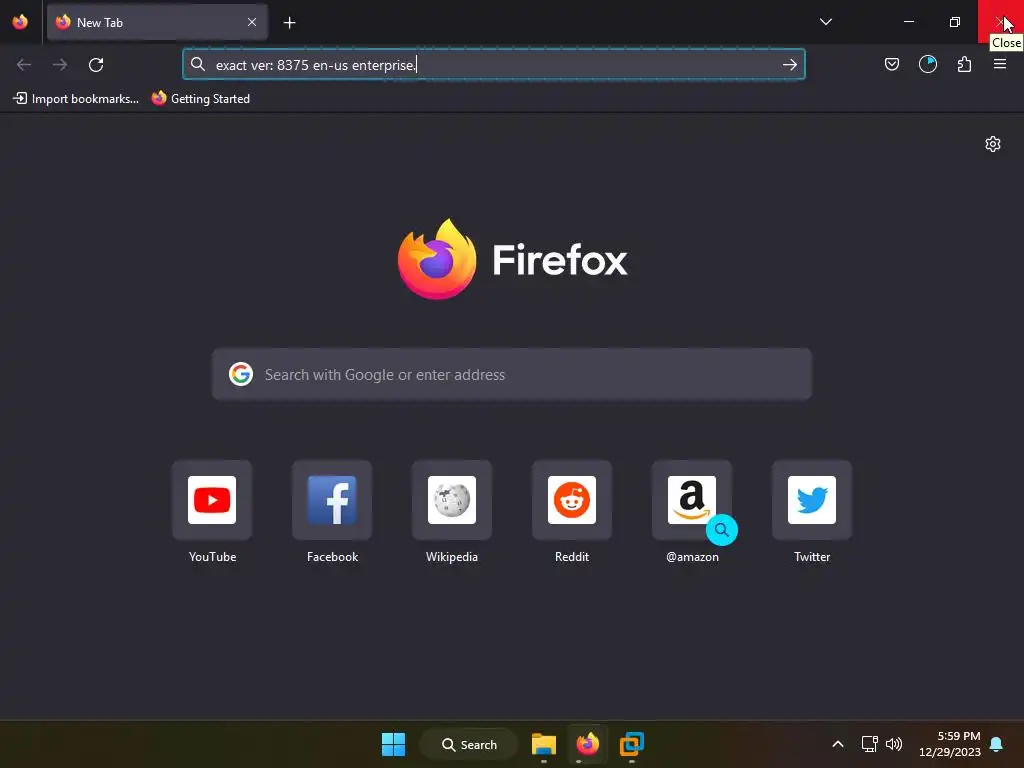The height and width of the screenshot is (768, 1024).
Task: Open the YouTube shortcut tile
Action: [x=212, y=500]
